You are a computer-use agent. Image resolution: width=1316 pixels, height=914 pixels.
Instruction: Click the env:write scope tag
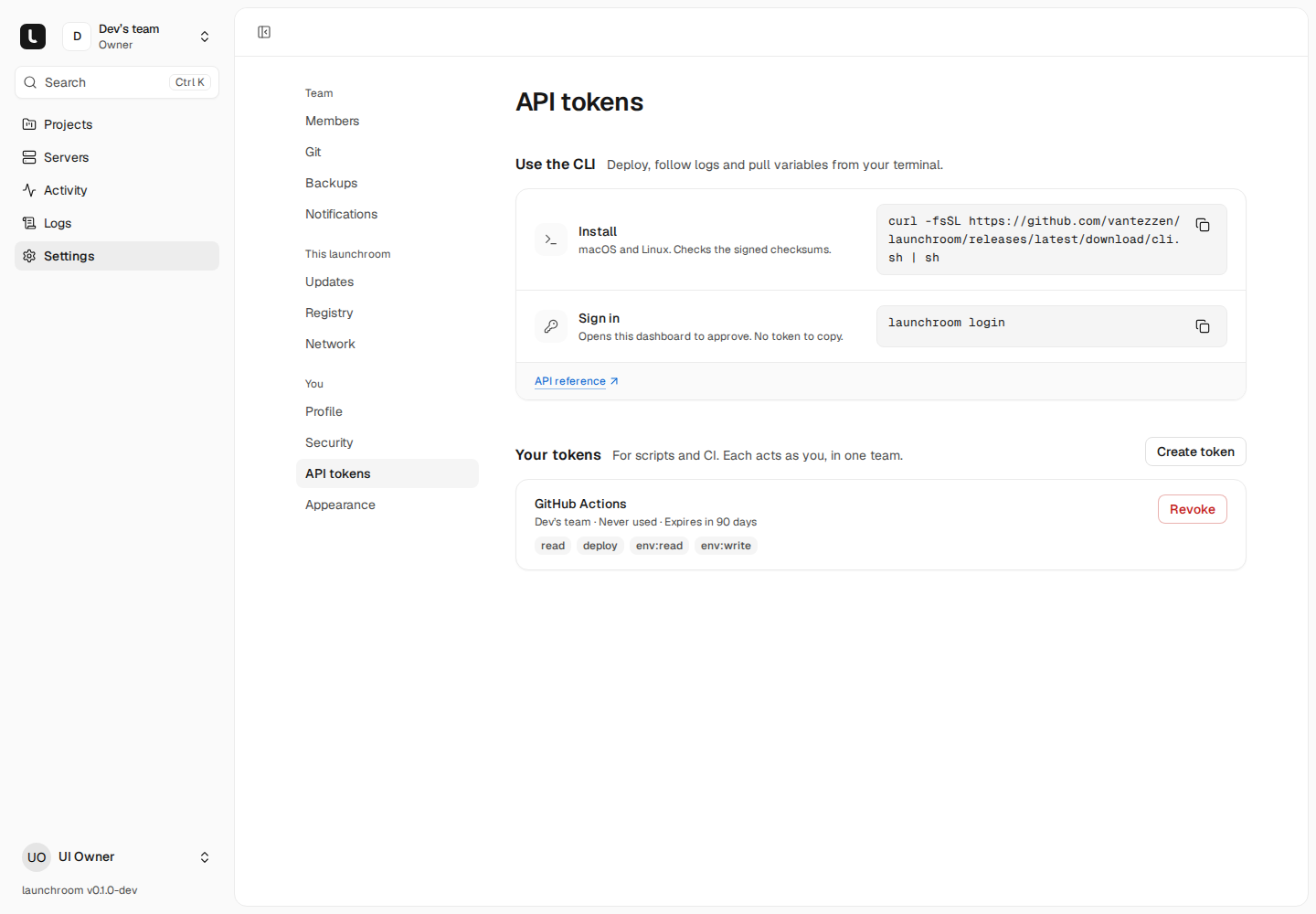click(x=726, y=546)
